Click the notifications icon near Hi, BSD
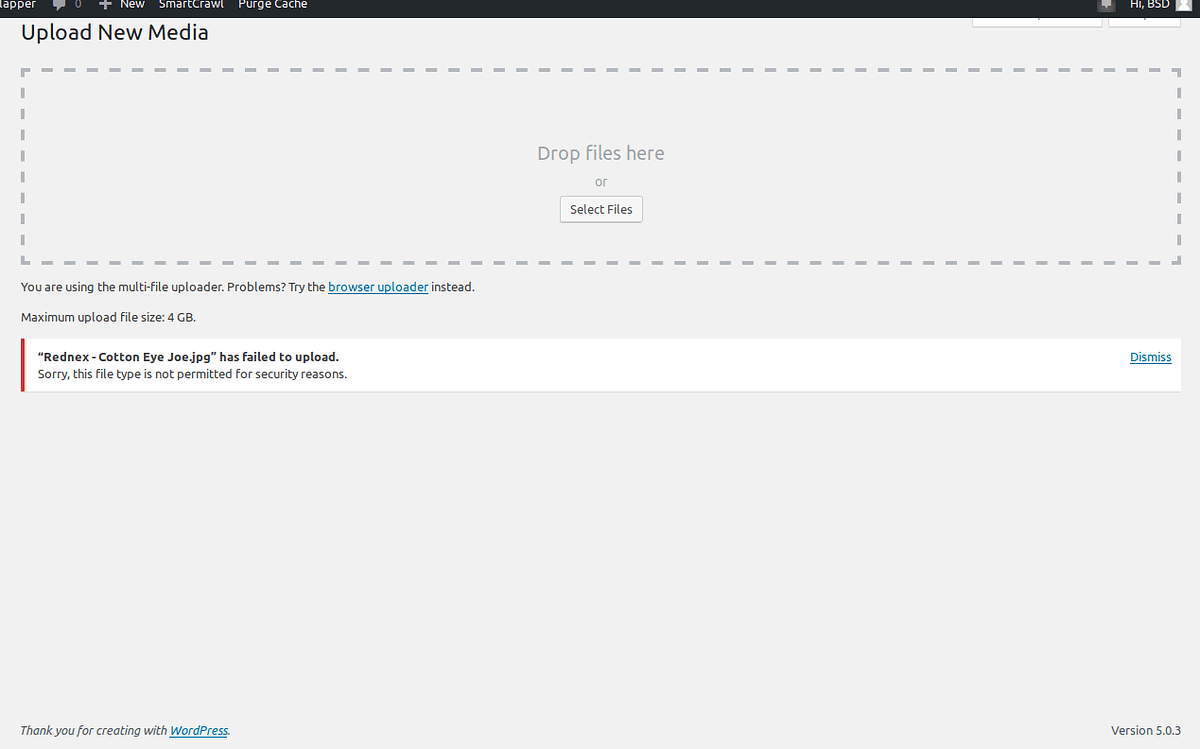 [x=1106, y=5]
